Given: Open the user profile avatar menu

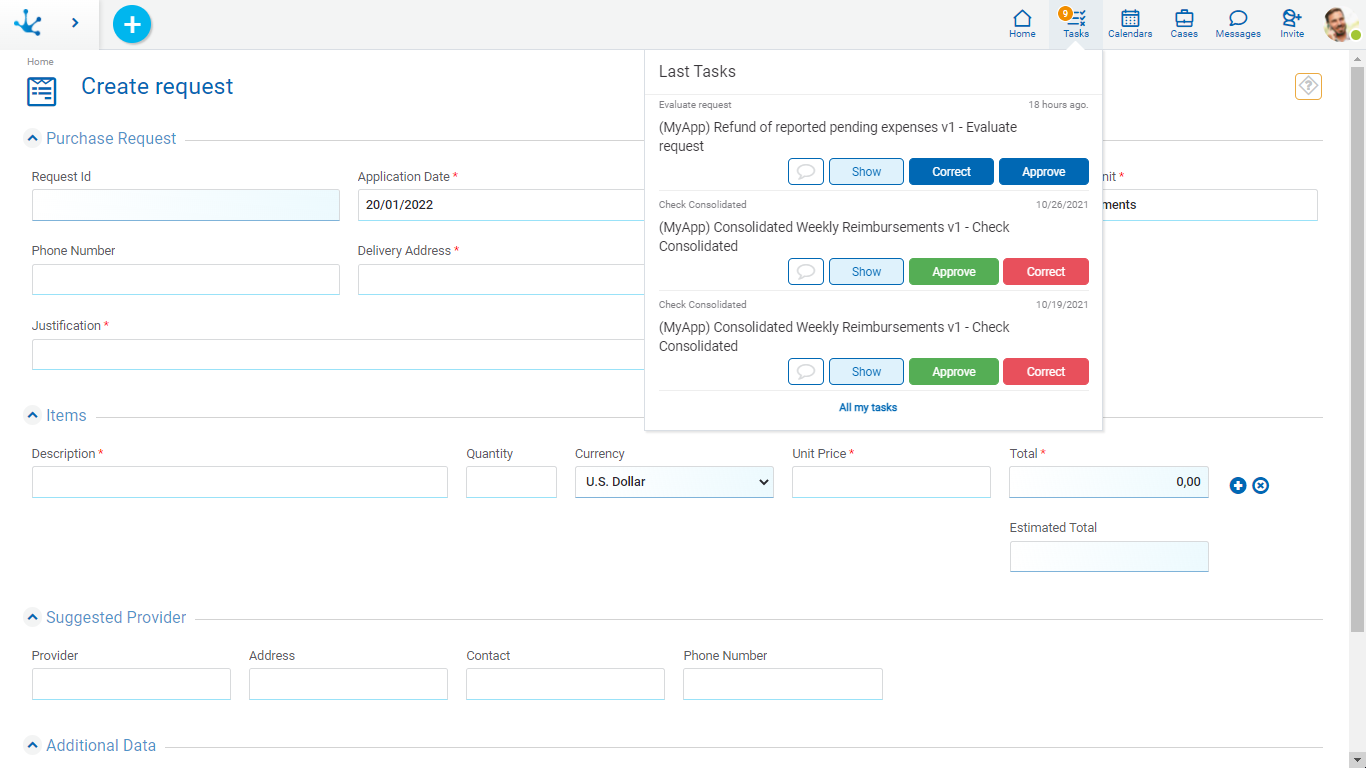Looking at the screenshot, I should click(1340, 24).
